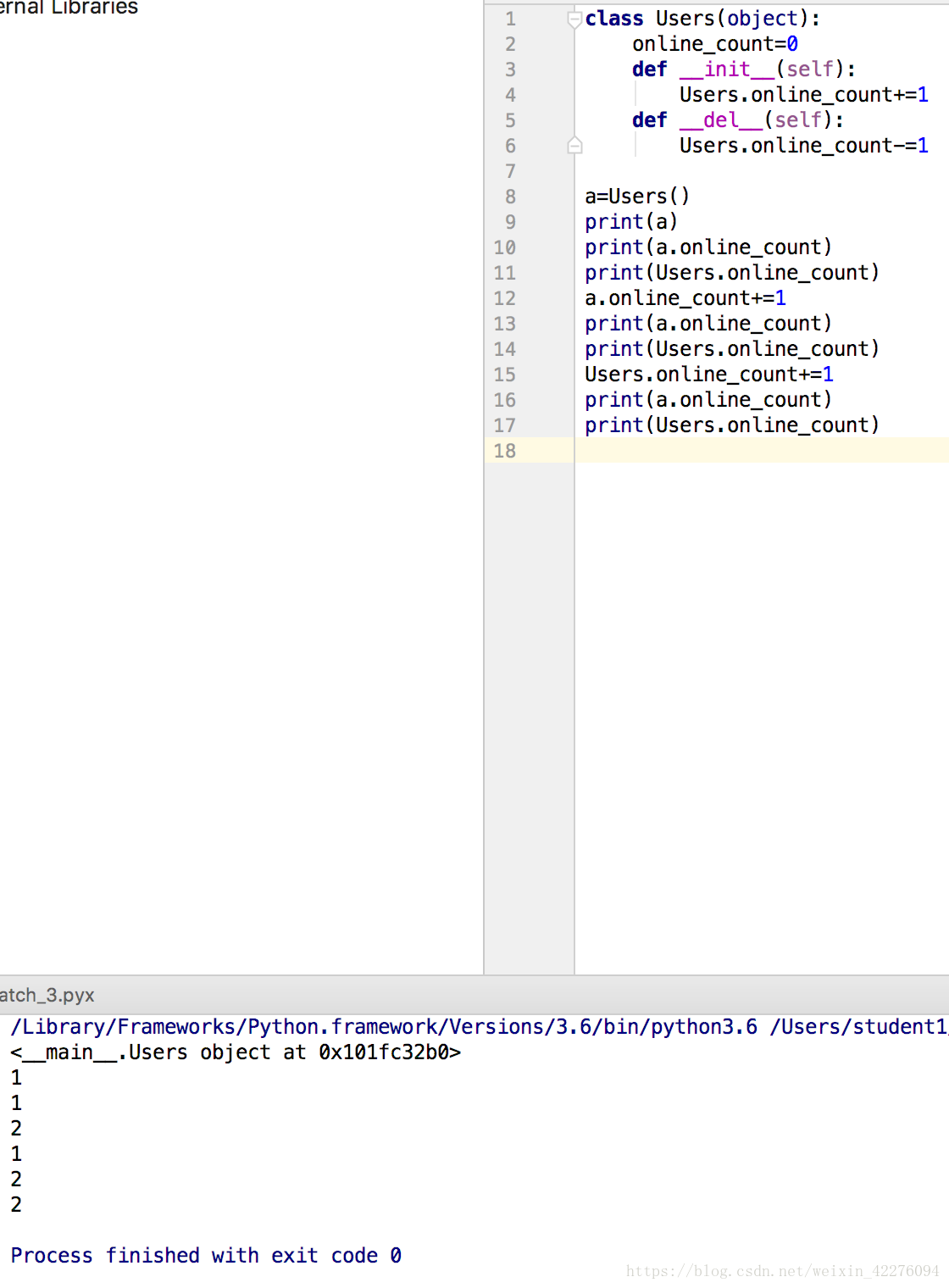Click 'print(a)' code line
The height and width of the screenshot is (1288, 949).
[x=631, y=222]
